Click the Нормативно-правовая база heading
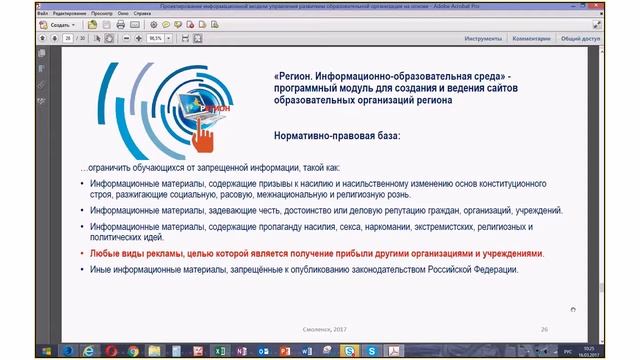 tap(337, 136)
